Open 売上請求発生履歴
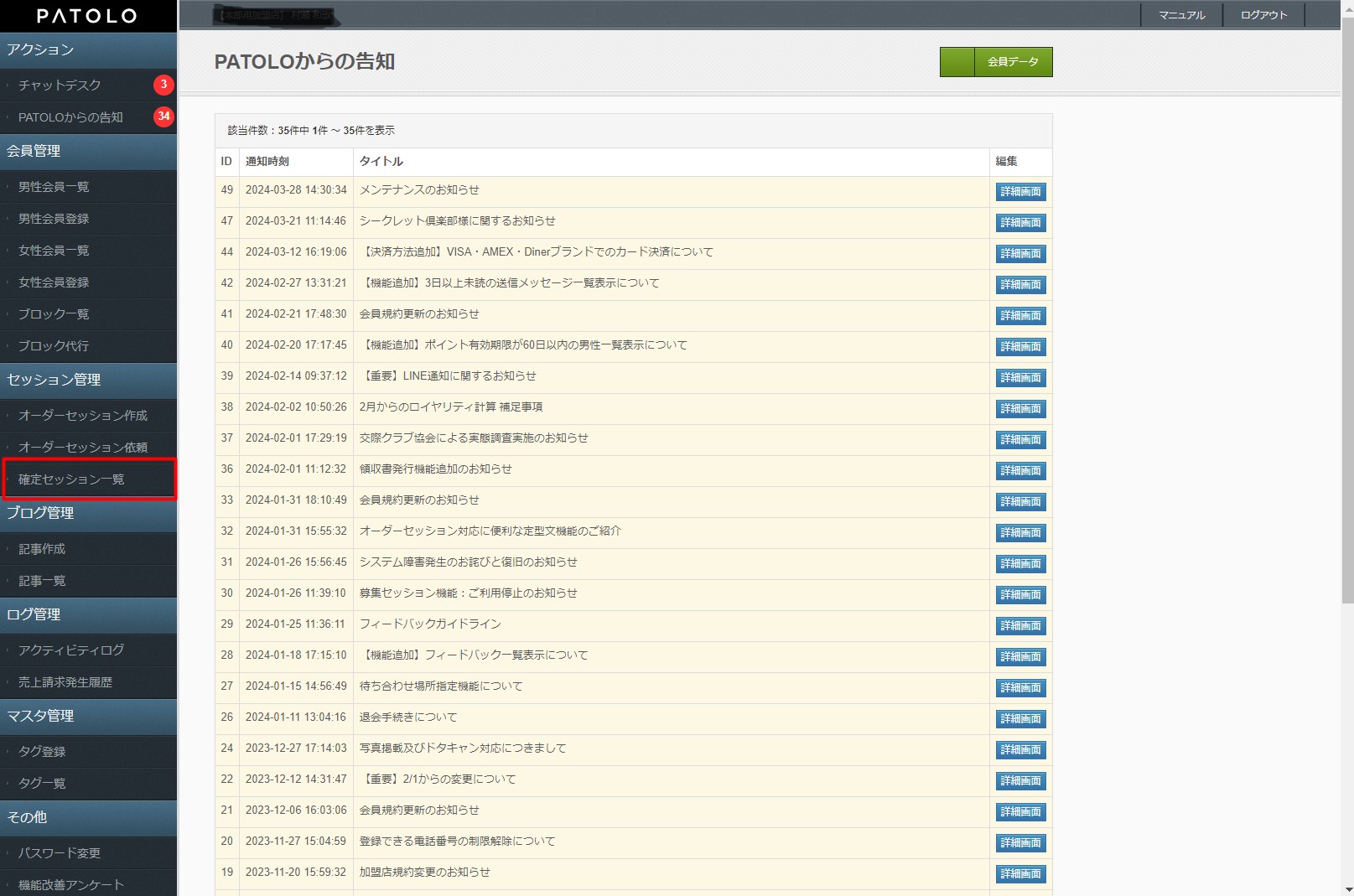The height and width of the screenshot is (896, 1354). (x=88, y=681)
